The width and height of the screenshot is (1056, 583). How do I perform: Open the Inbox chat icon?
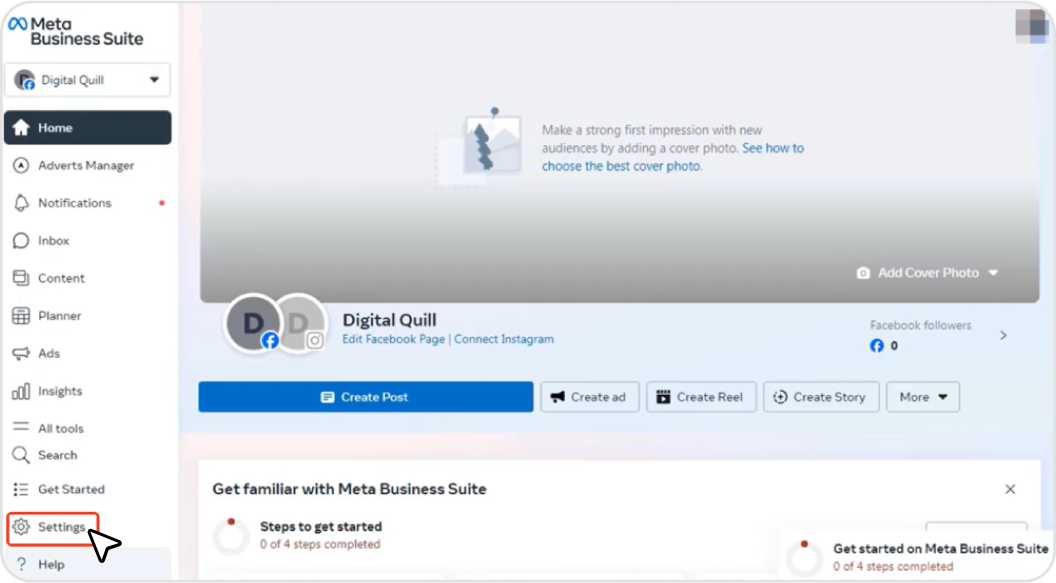pos(20,241)
